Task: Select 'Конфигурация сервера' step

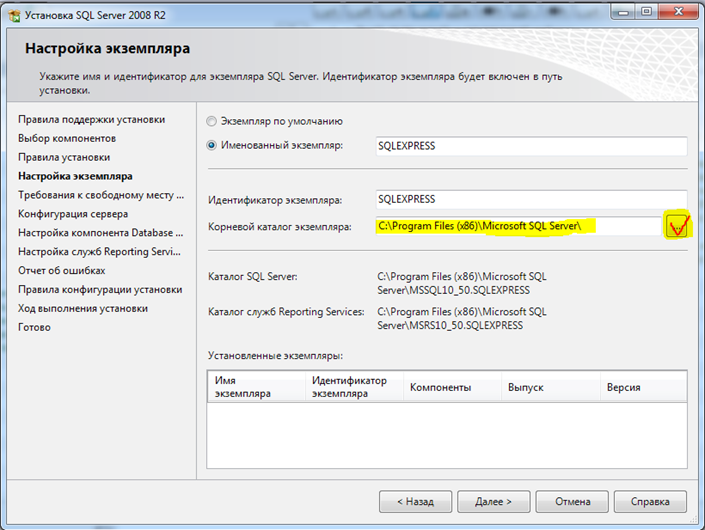Action: pyautogui.click(x=73, y=214)
